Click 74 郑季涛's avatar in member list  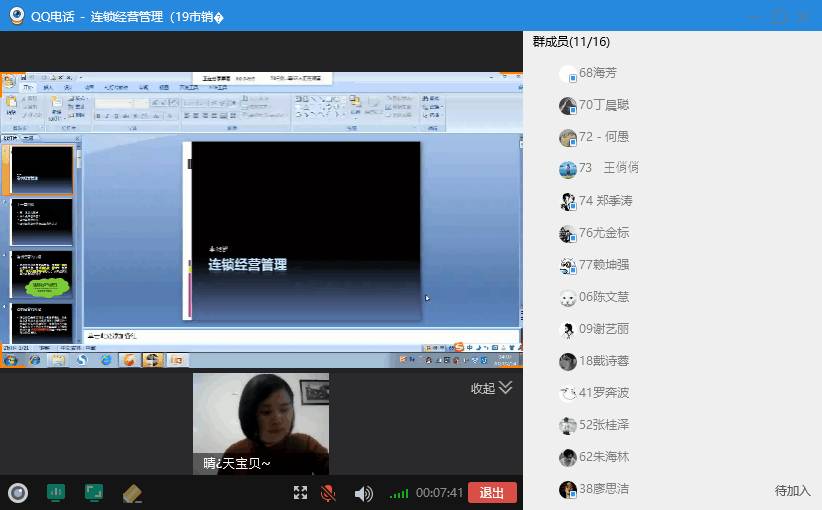click(x=567, y=201)
